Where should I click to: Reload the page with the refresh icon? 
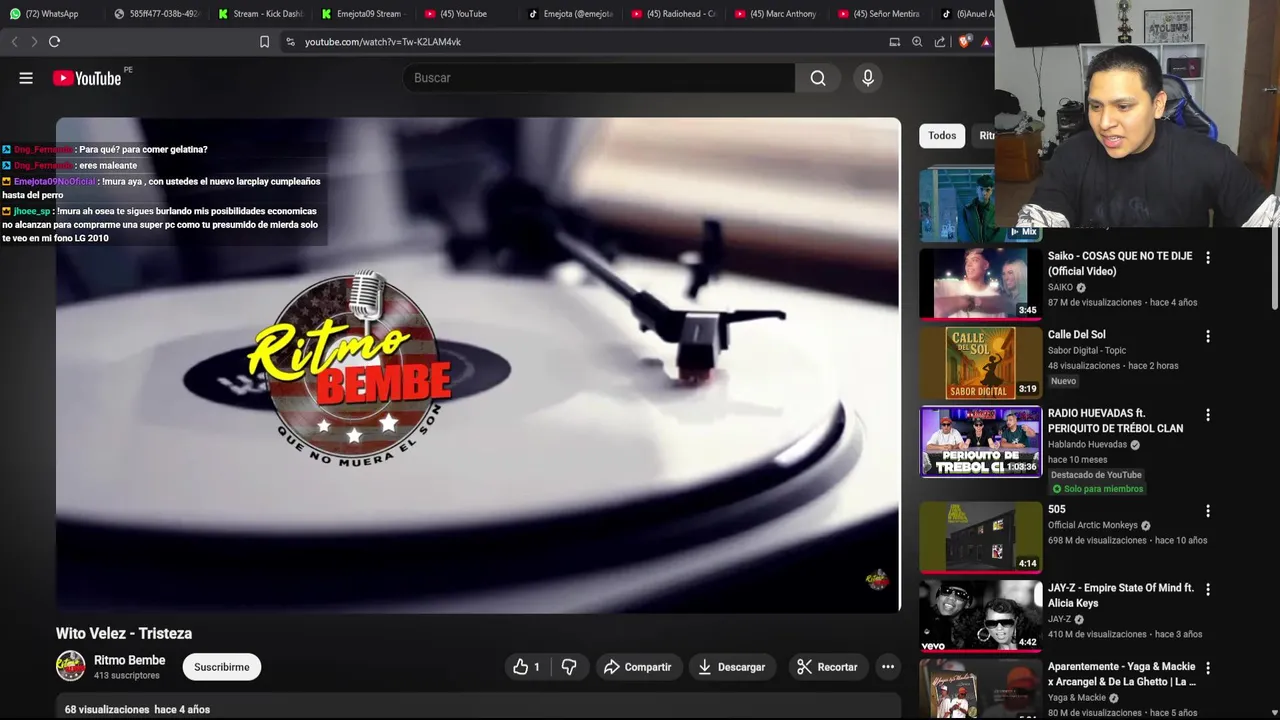point(54,42)
